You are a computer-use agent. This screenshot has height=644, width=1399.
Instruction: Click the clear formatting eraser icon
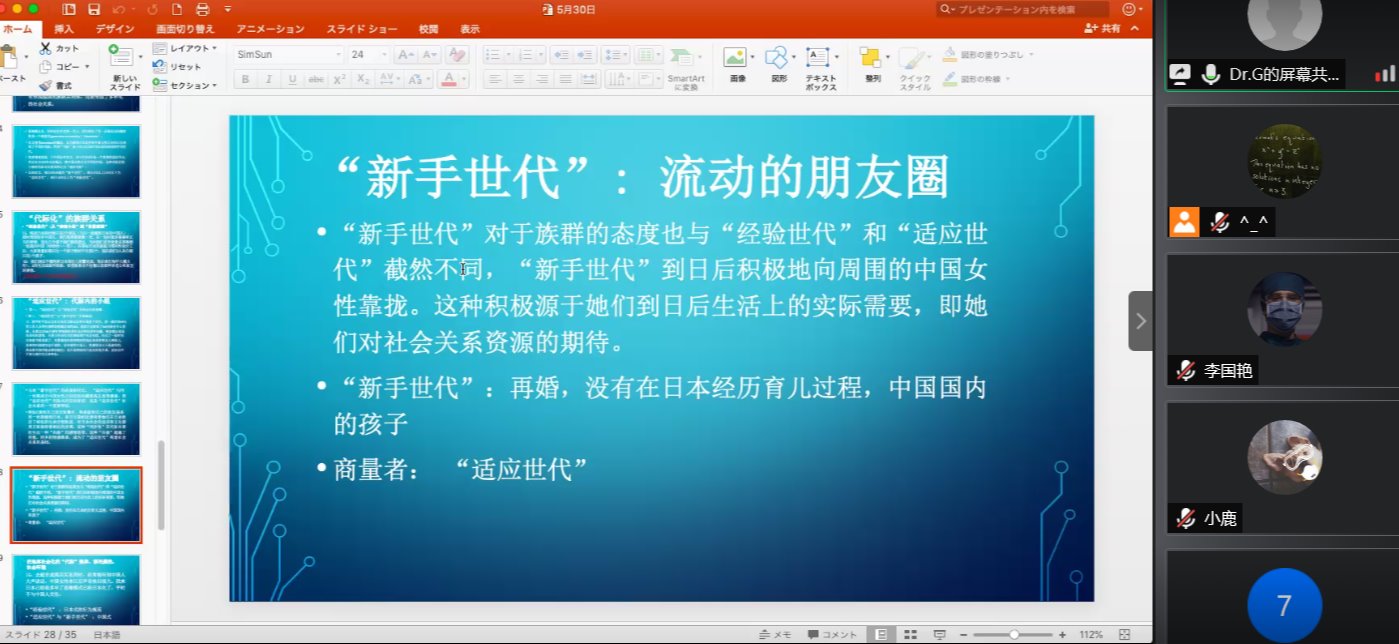click(x=457, y=54)
